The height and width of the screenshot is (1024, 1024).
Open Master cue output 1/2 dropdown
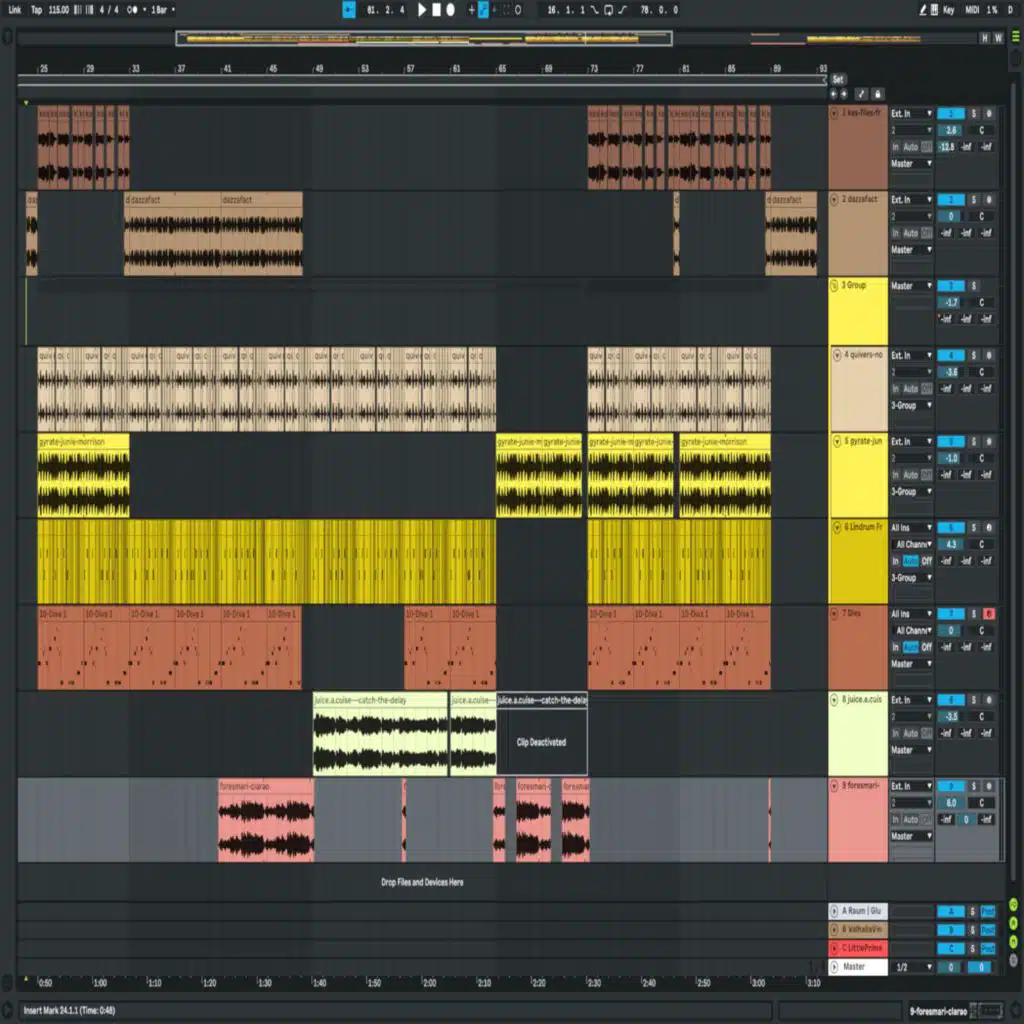[911, 967]
